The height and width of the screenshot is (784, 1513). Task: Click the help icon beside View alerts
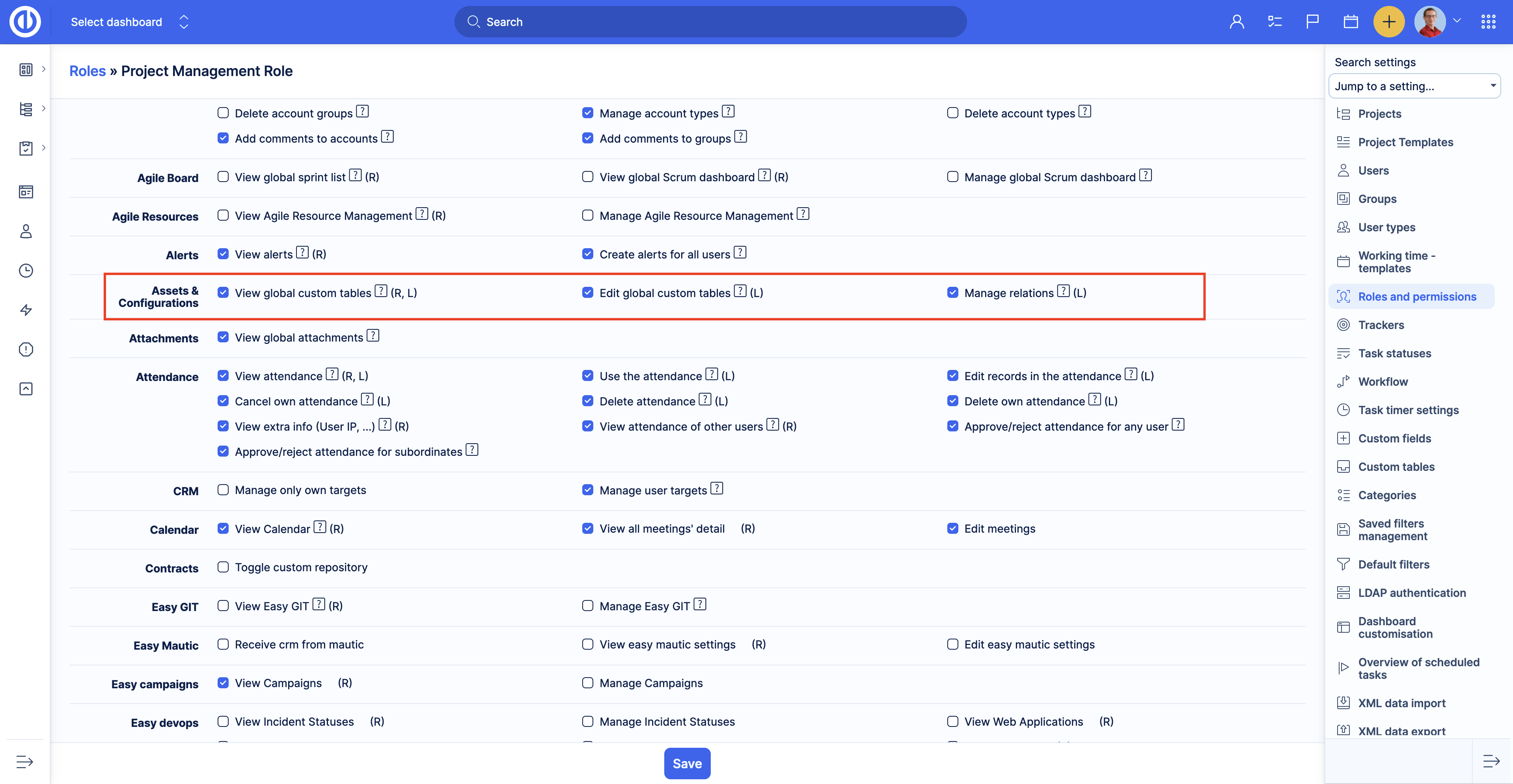point(302,253)
